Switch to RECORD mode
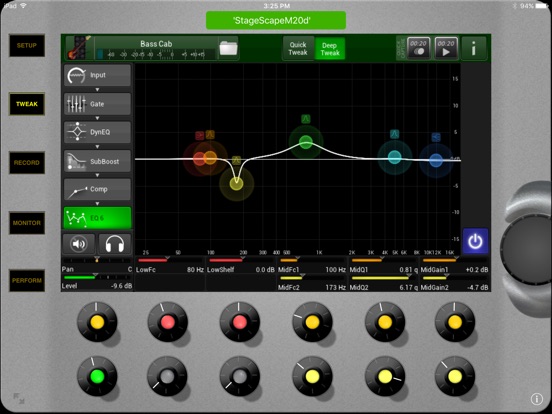Image resolution: width=552 pixels, height=414 pixels. (x=27, y=163)
